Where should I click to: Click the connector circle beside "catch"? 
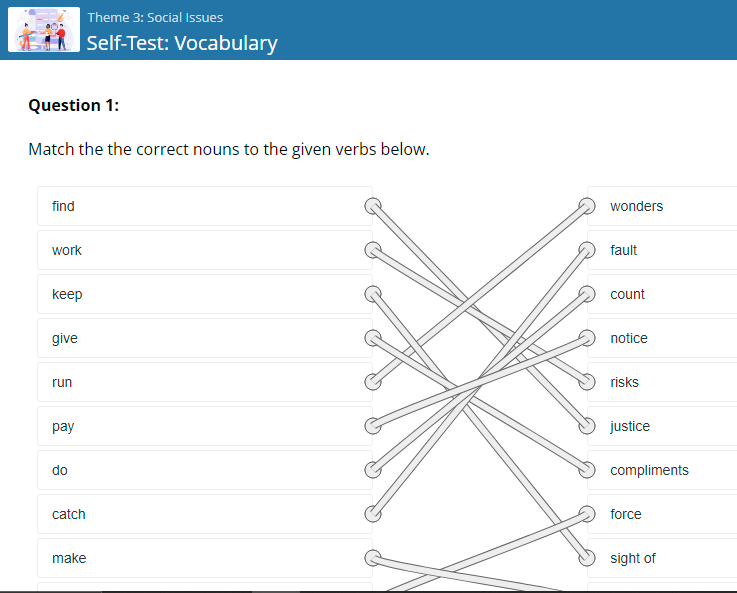[x=372, y=514]
